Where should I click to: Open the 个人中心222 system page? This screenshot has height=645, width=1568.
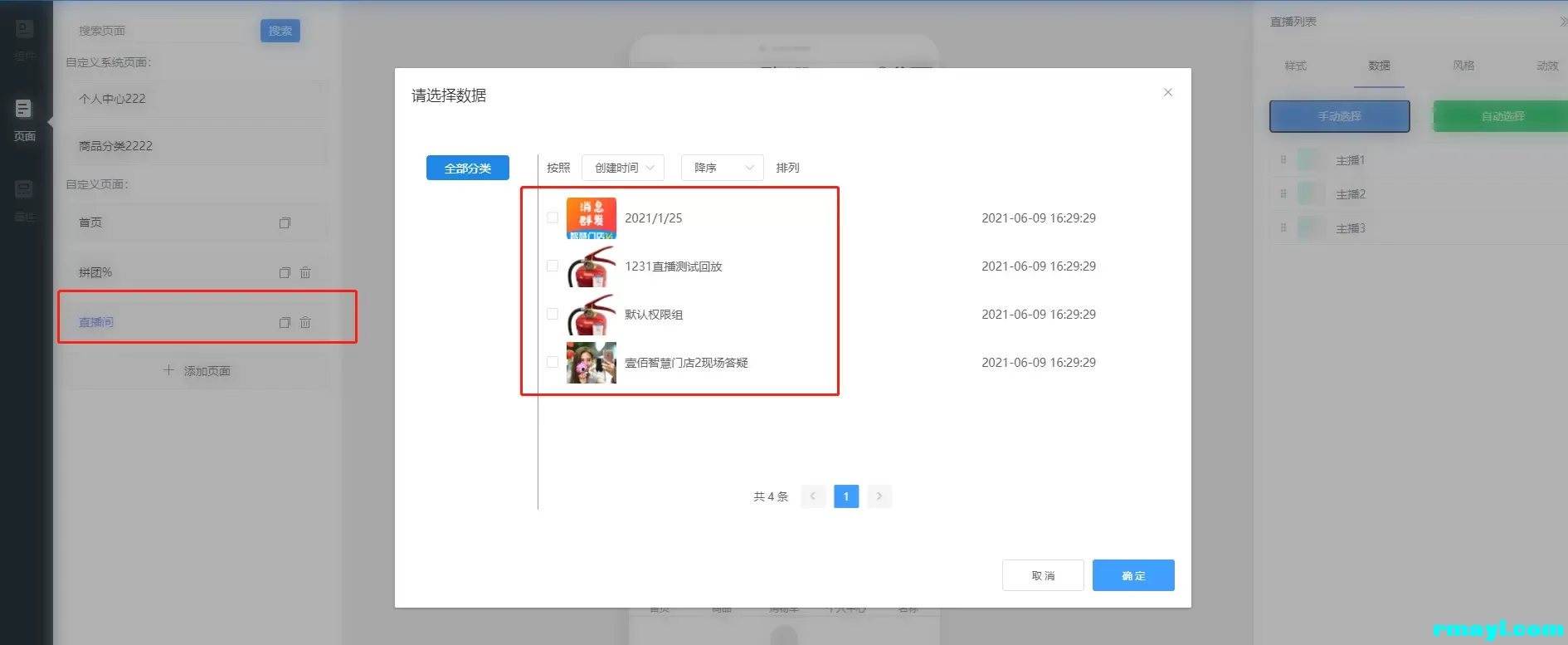pyautogui.click(x=197, y=99)
